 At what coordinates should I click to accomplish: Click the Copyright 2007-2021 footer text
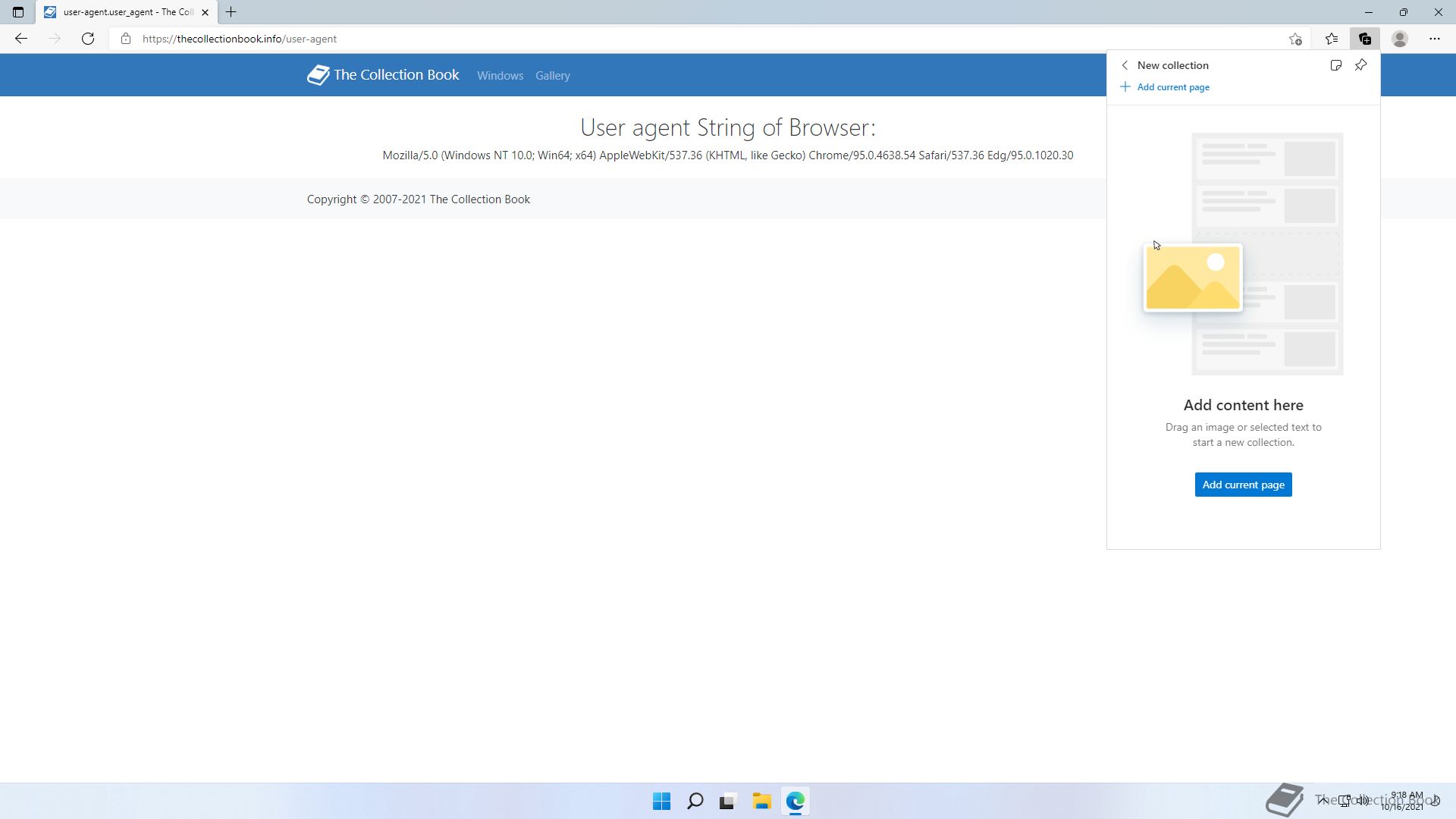(x=418, y=199)
